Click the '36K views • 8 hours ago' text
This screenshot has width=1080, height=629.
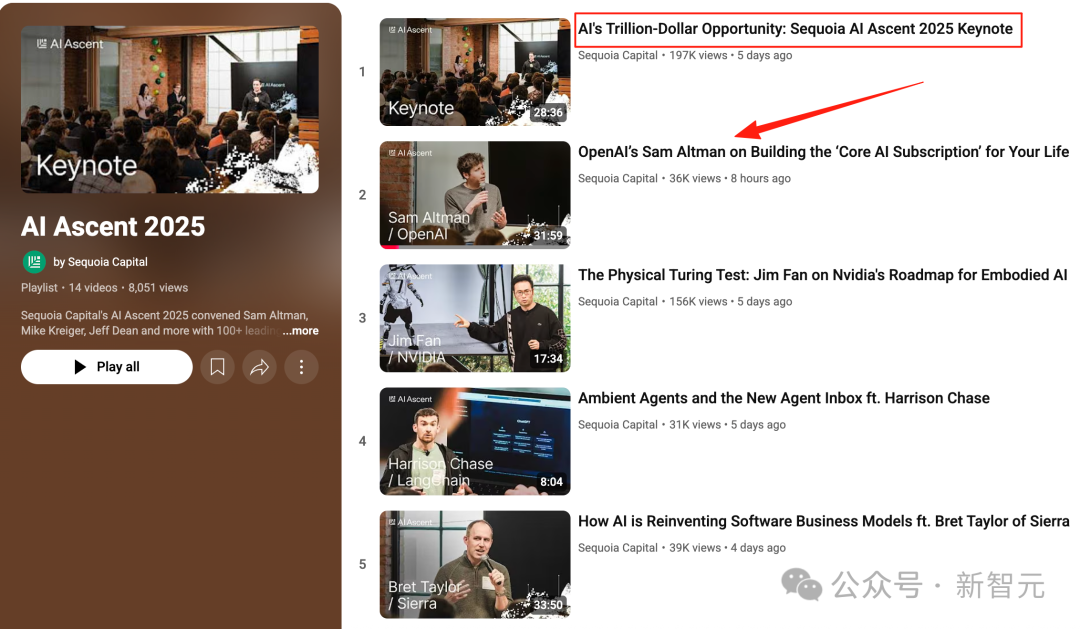point(730,178)
